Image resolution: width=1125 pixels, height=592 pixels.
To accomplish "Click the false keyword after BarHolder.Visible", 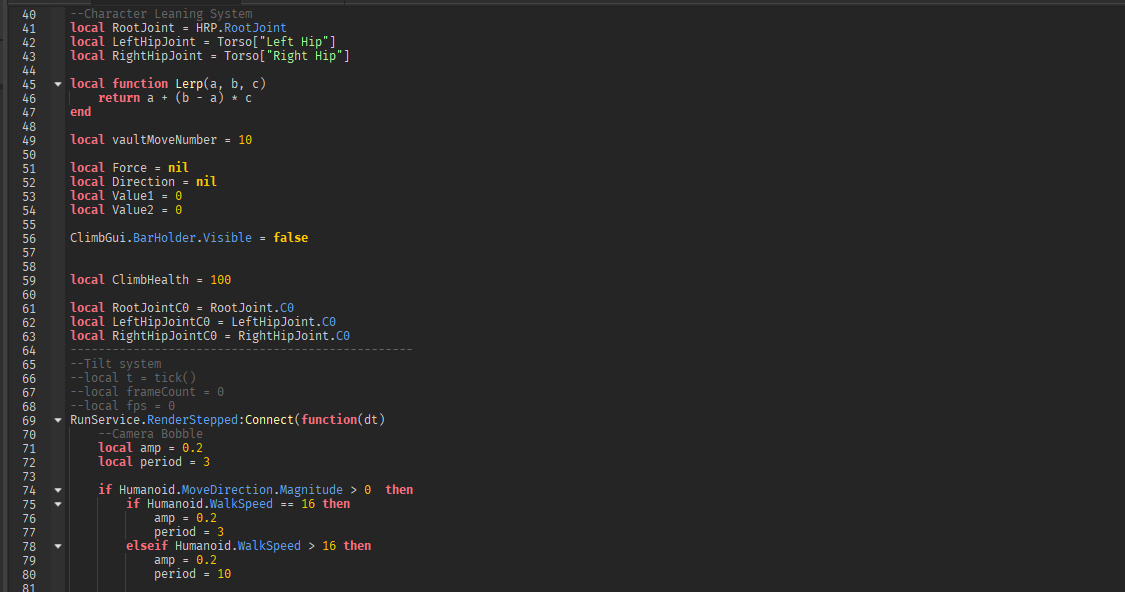I will (290, 238).
